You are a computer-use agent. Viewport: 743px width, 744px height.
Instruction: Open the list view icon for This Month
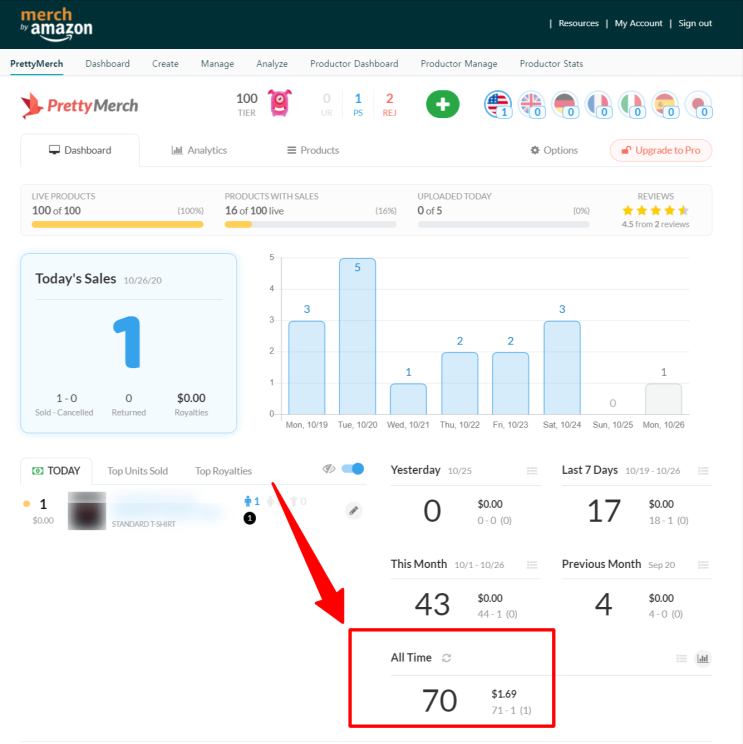click(532, 565)
